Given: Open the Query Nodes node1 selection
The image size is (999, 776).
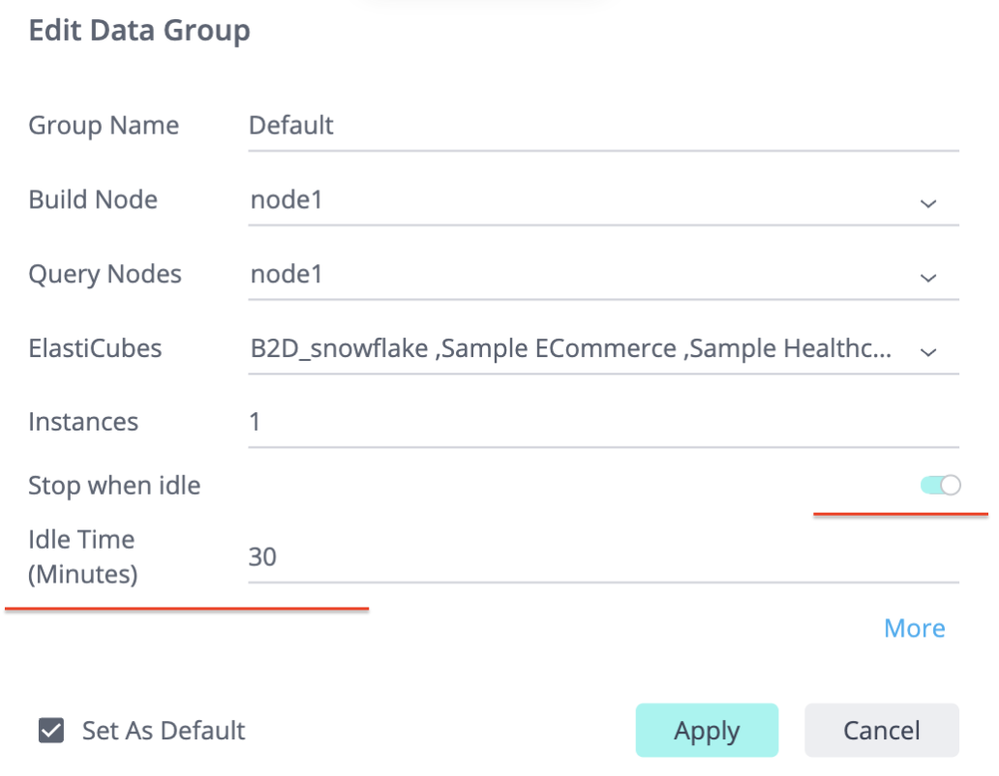Looking at the screenshot, I should click(580, 274).
